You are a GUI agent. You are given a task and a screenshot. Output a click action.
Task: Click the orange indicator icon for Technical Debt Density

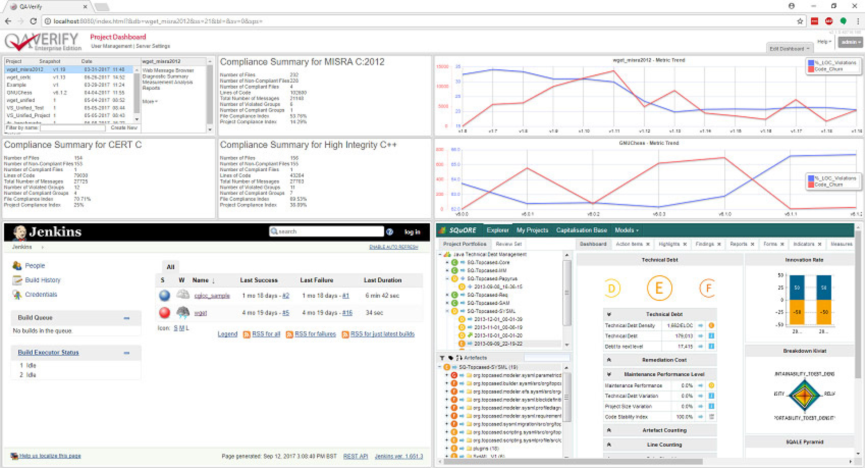(712, 326)
